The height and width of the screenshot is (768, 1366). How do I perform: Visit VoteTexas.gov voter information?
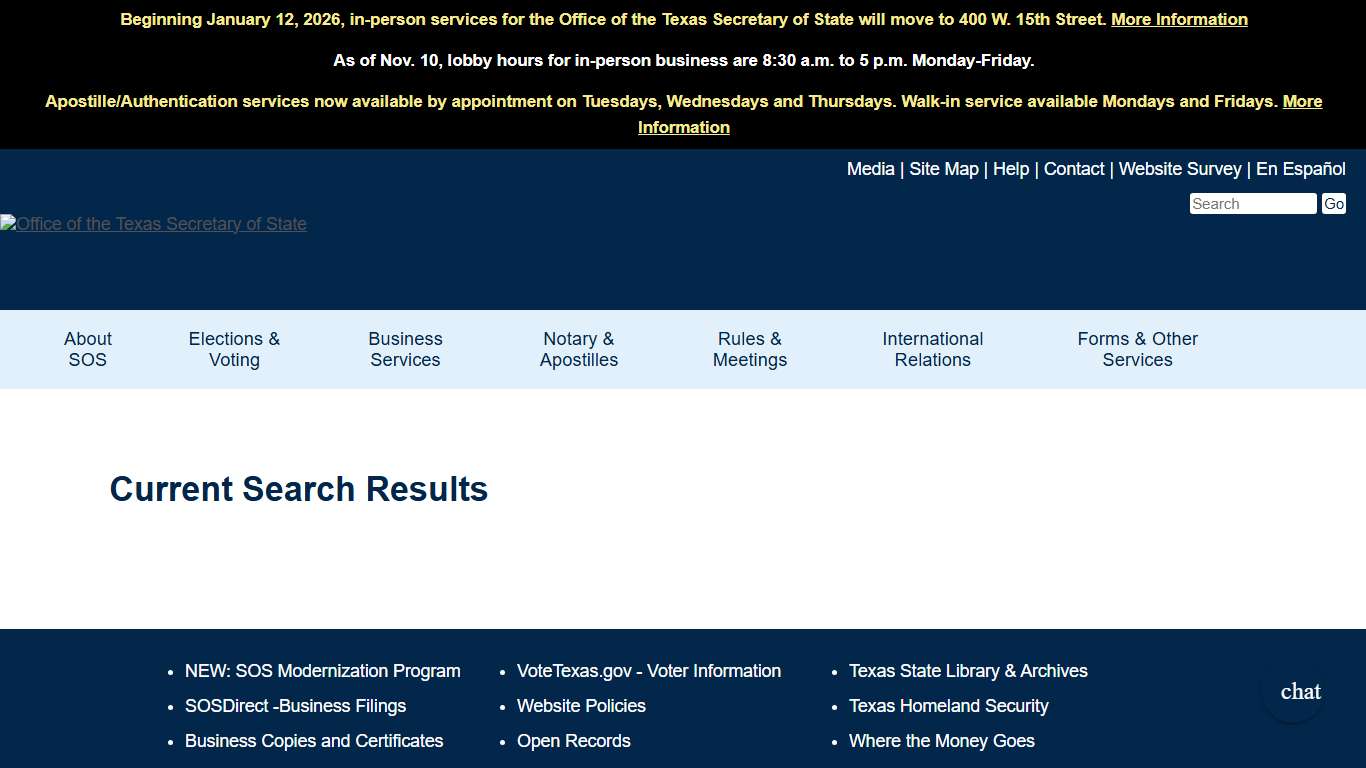coord(648,671)
